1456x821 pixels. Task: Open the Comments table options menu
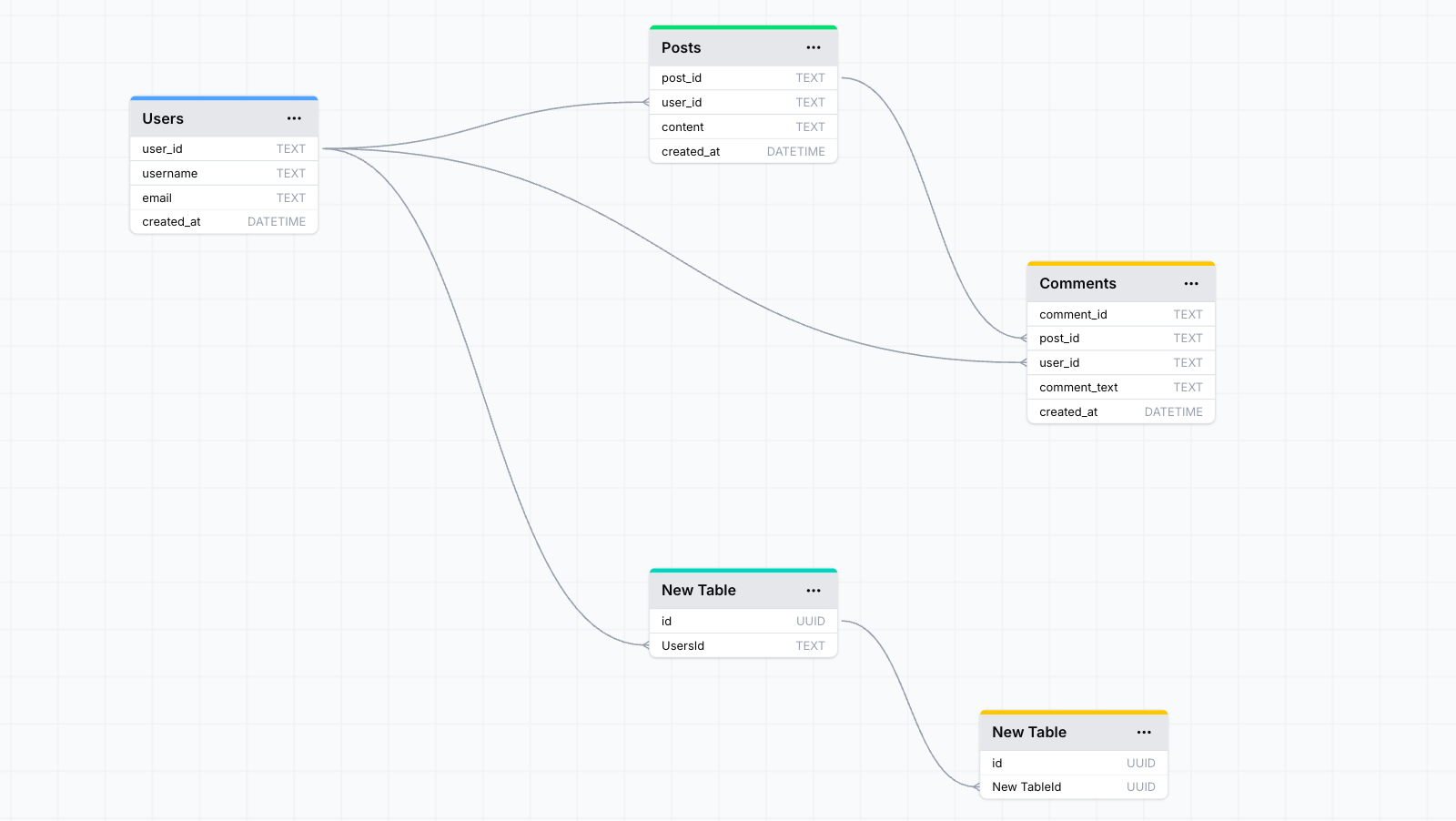click(1191, 284)
